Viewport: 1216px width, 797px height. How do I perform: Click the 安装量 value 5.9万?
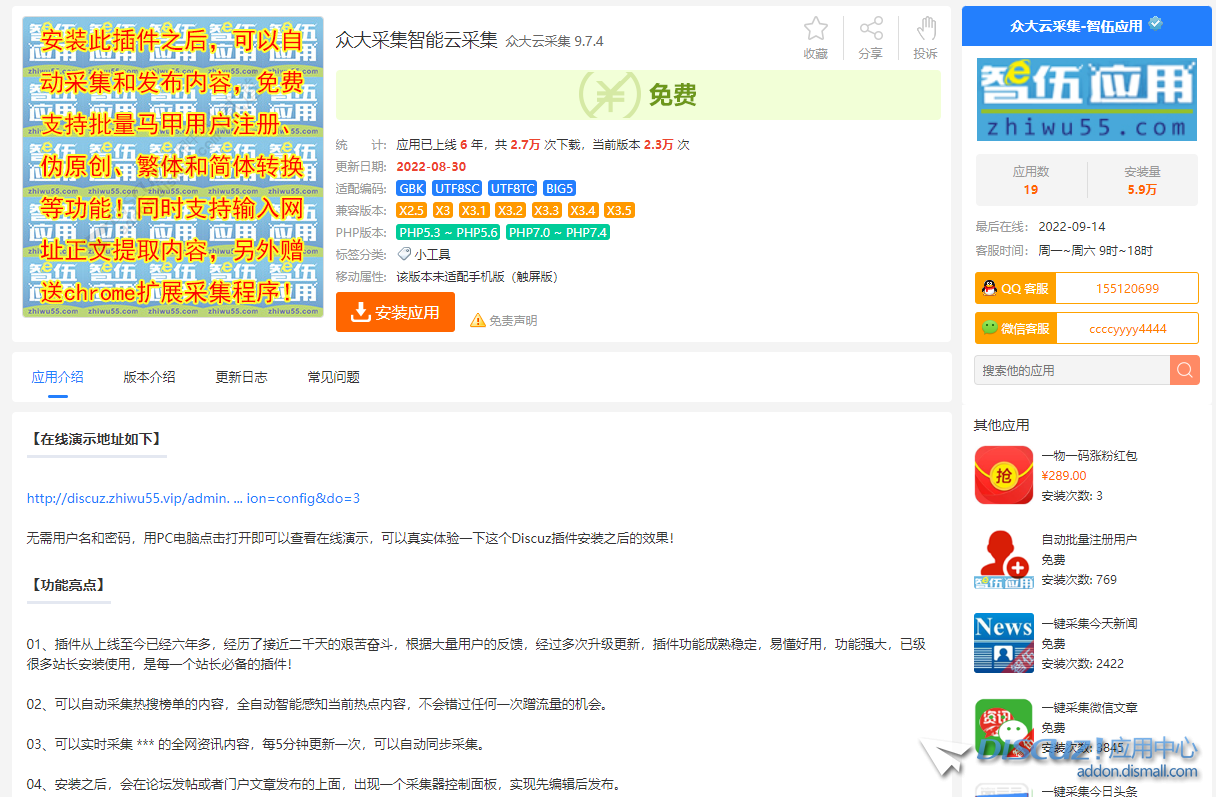(1142, 189)
